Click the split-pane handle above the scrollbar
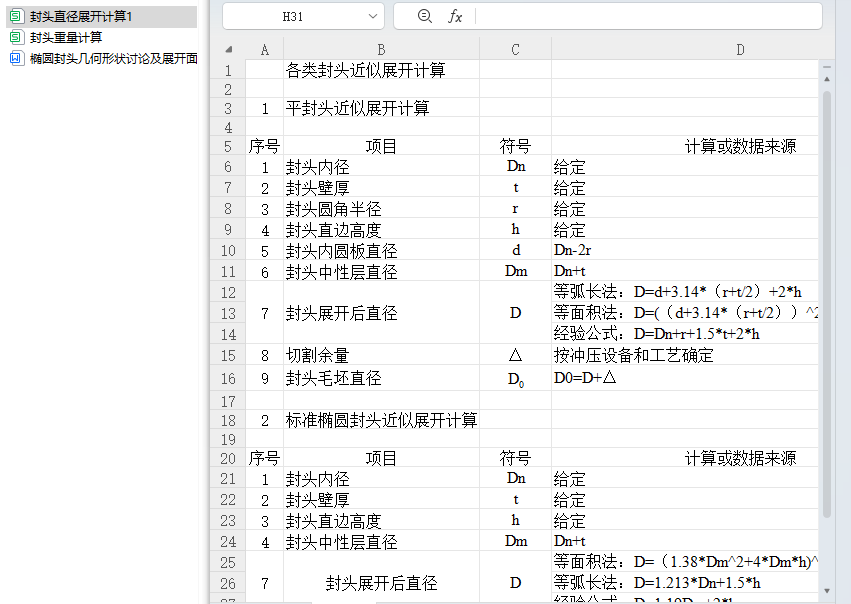The height and width of the screenshot is (604, 851). [827, 67]
